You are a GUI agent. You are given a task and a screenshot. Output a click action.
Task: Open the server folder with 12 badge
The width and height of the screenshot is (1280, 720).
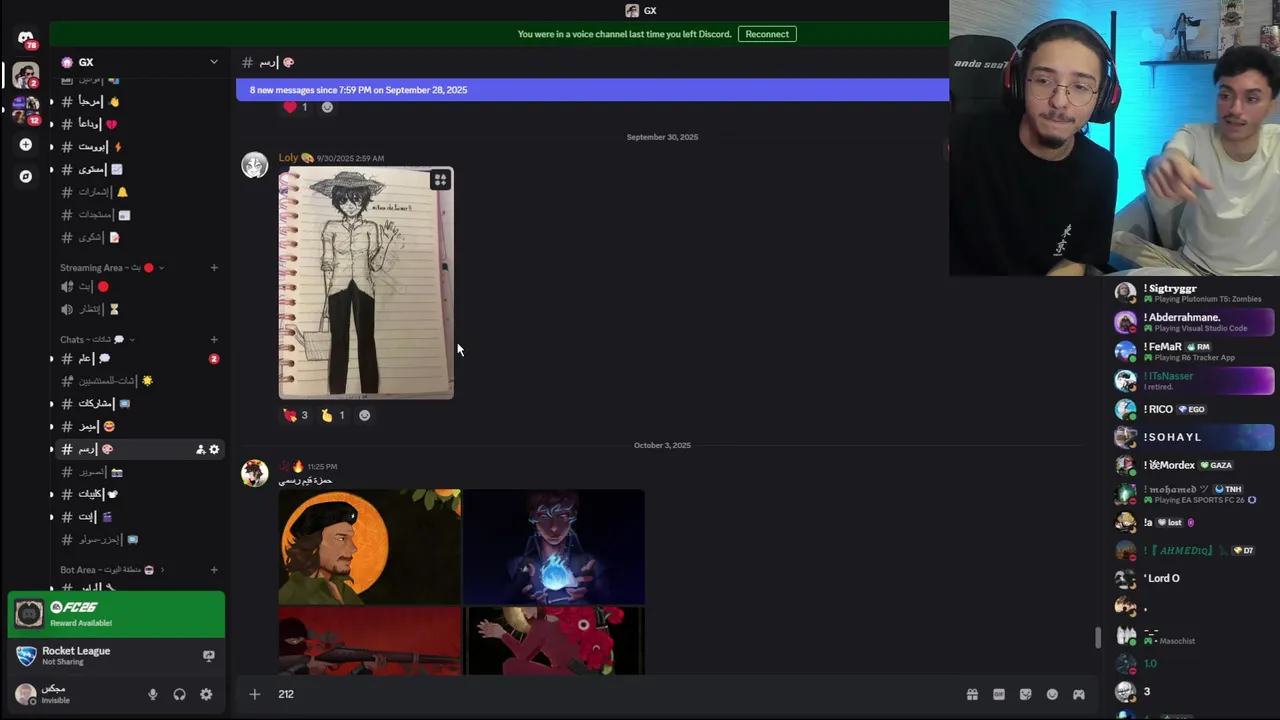26,110
